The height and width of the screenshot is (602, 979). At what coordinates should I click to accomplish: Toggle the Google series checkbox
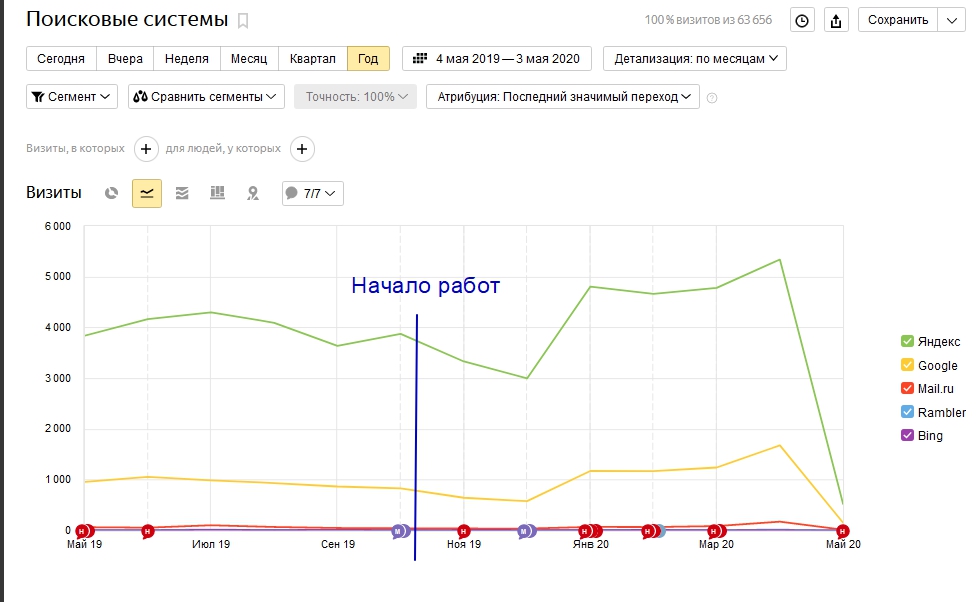click(x=907, y=366)
